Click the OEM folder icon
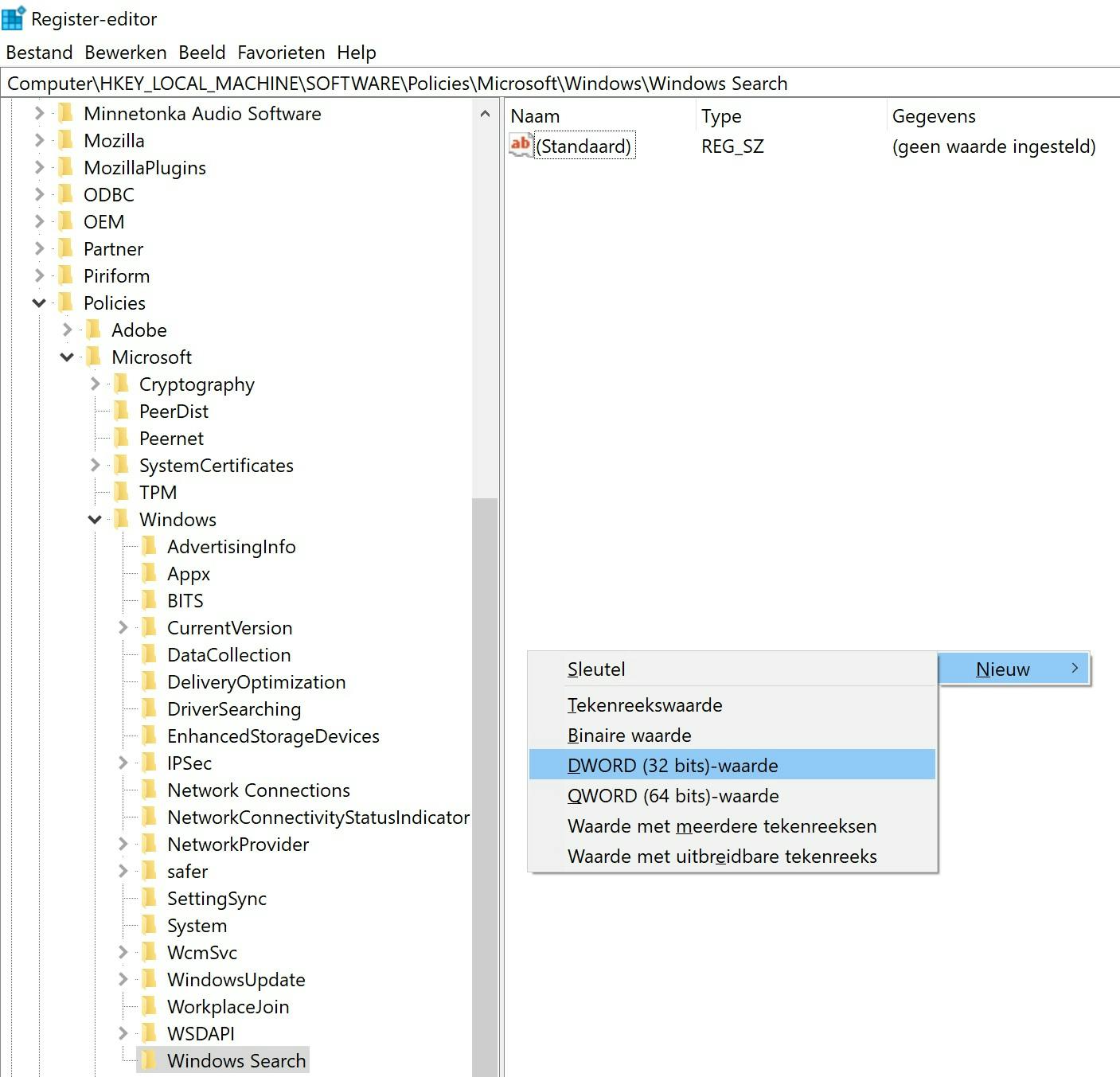The height and width of the screenshot is (1077, 1120). (66, 221)
